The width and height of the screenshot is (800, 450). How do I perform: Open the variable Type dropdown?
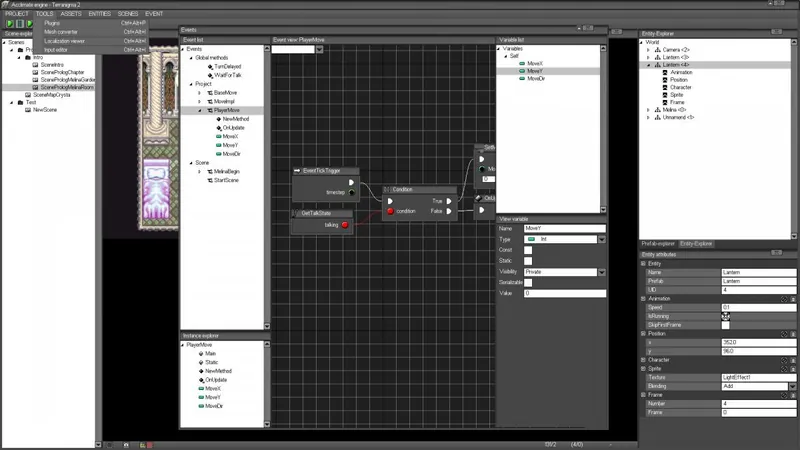click(602, 239)
